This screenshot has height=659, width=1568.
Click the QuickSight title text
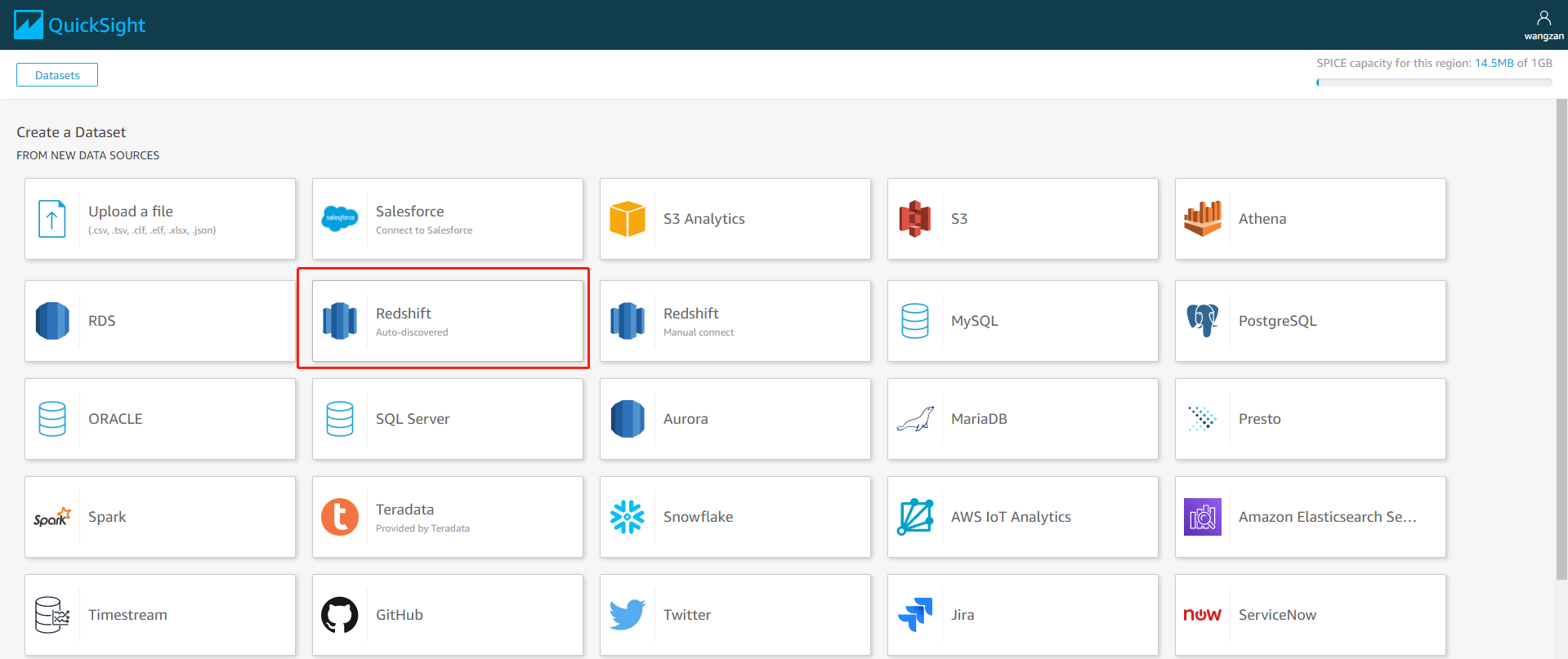click(x=96, y=25)
